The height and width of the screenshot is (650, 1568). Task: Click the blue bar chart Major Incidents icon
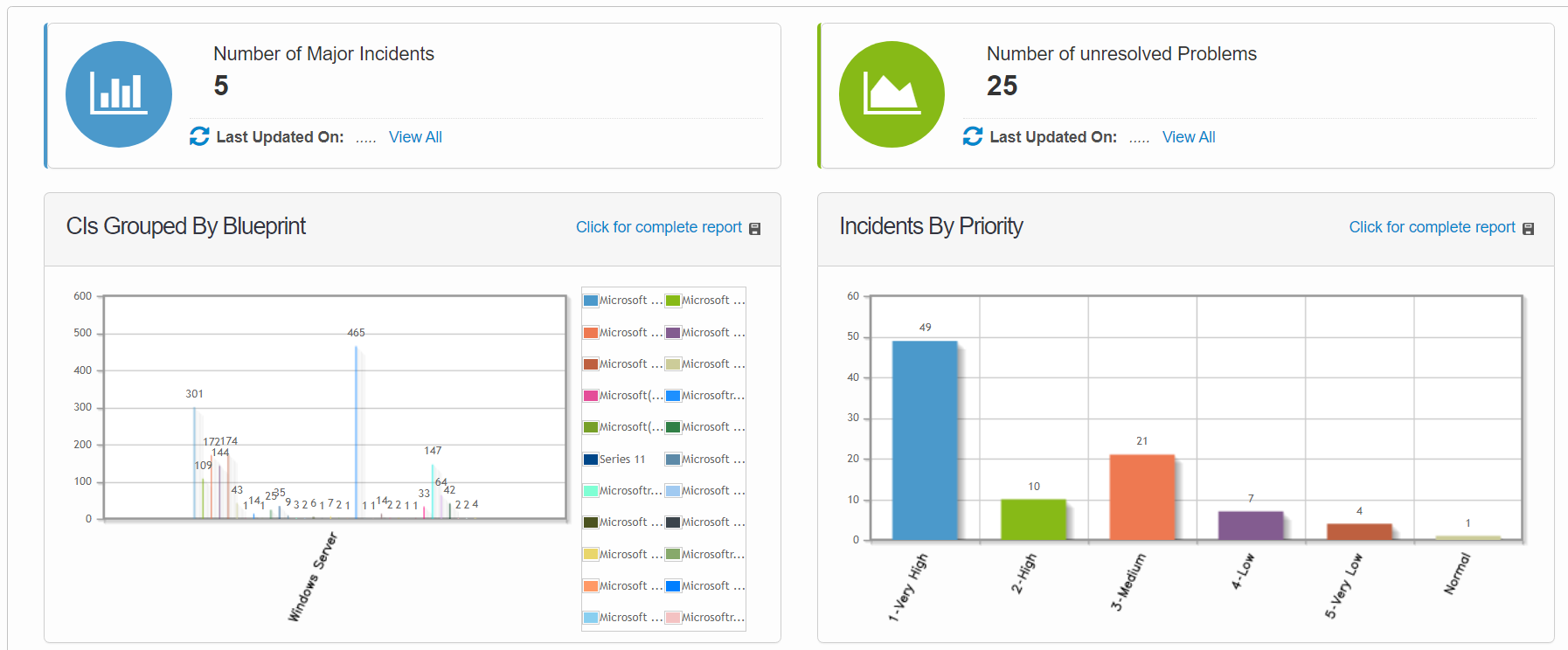pos(119,94)
